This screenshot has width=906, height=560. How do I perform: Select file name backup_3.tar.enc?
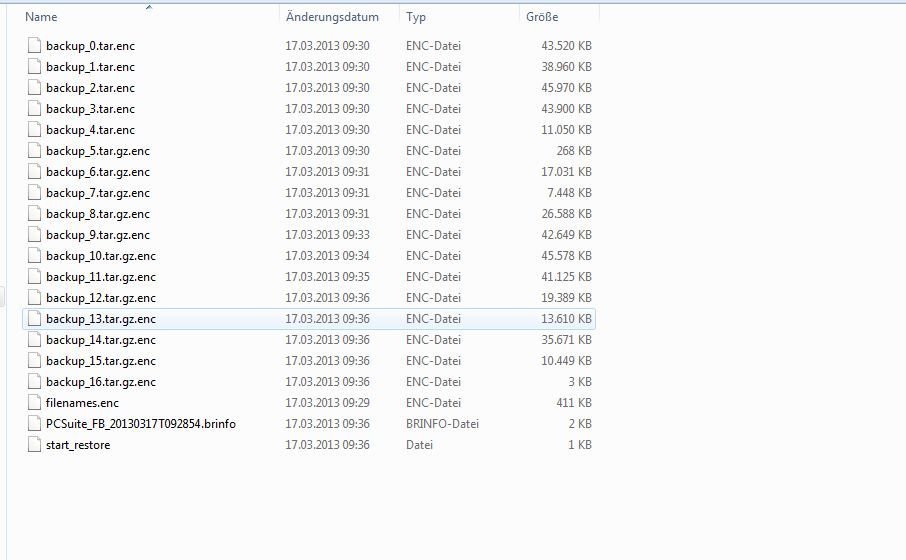coord(90,109)
